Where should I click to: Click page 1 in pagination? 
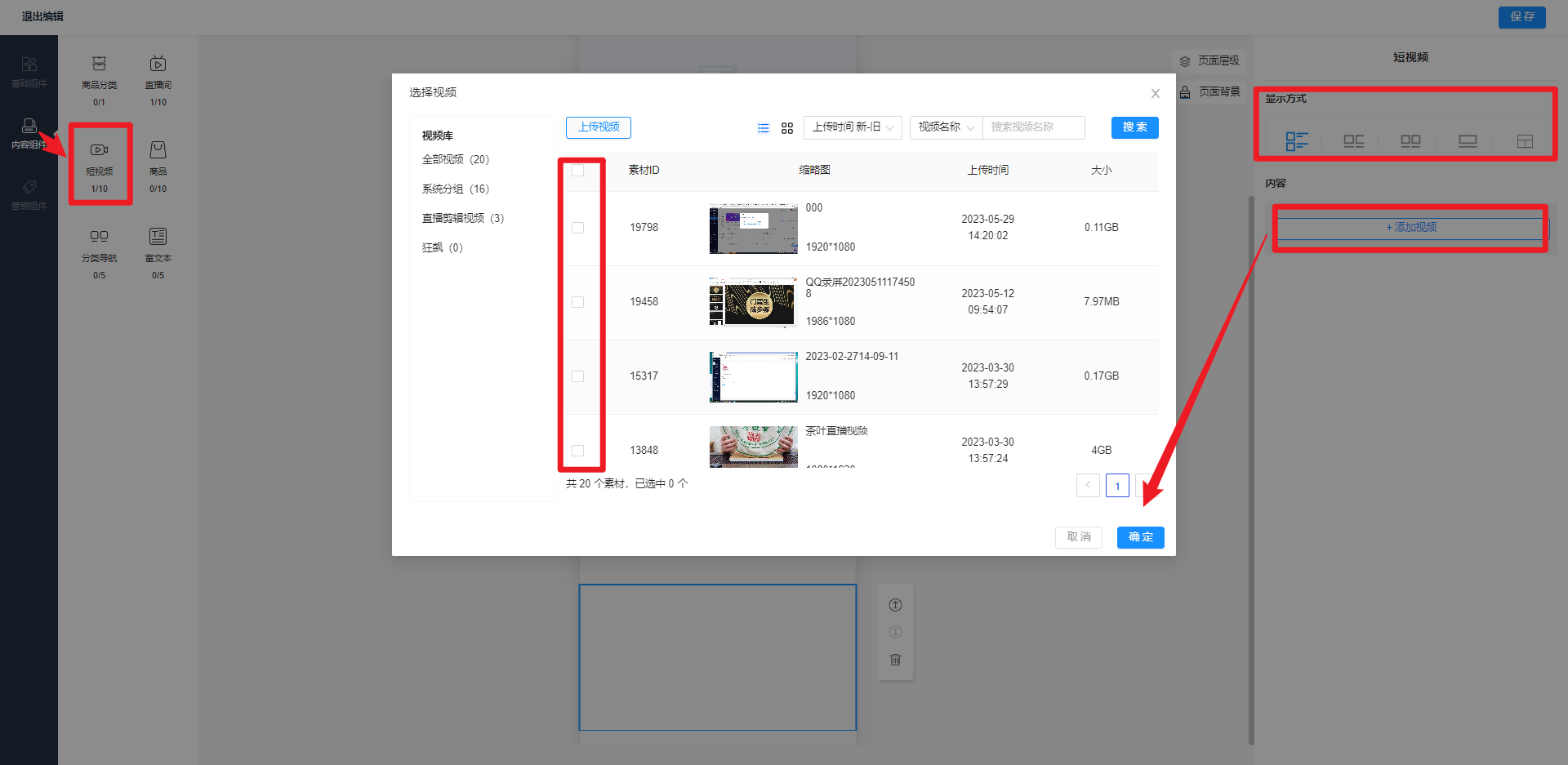pos(1117,486)
